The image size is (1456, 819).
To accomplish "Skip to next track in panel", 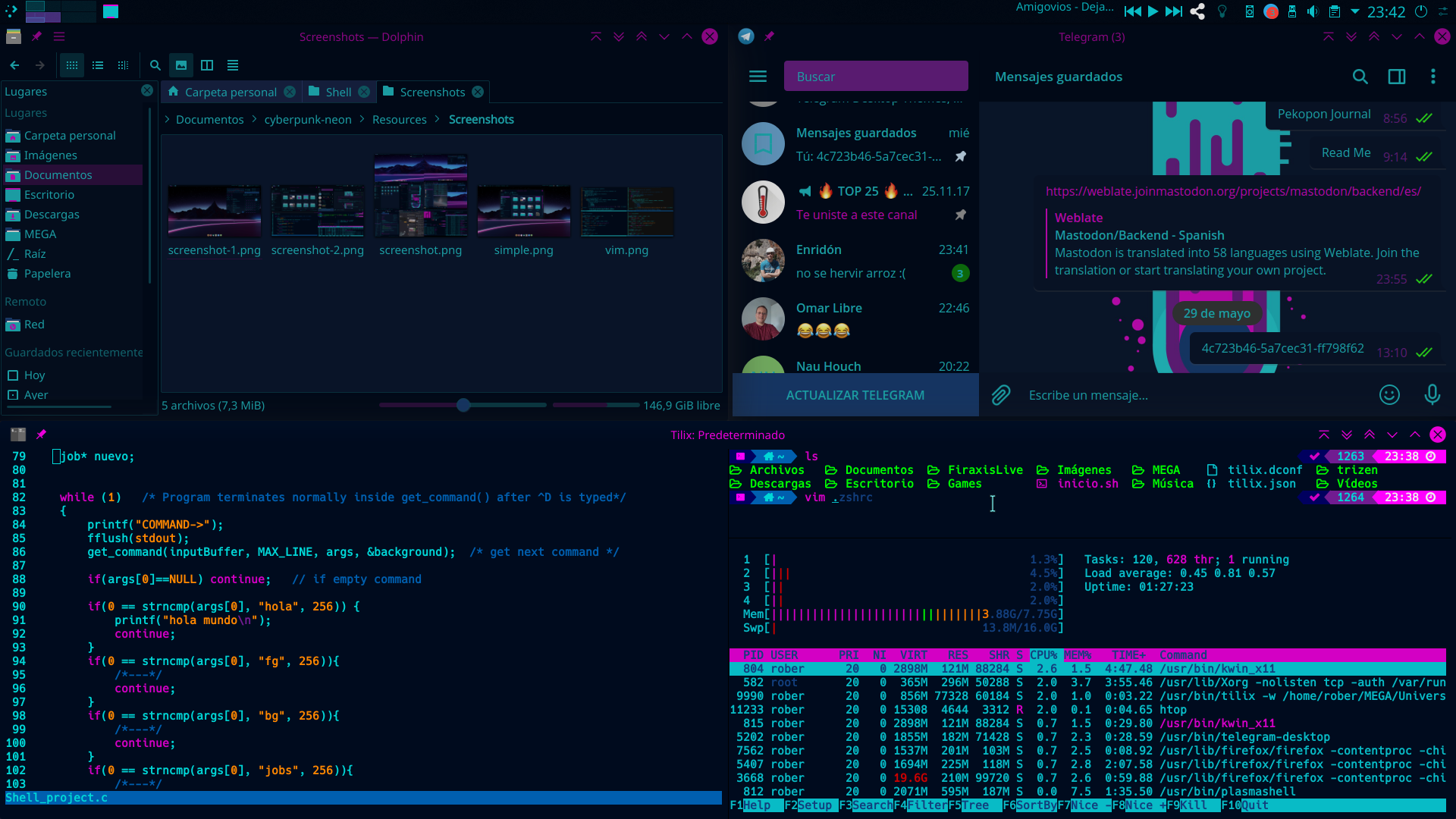I will [x=1174, y=11].
